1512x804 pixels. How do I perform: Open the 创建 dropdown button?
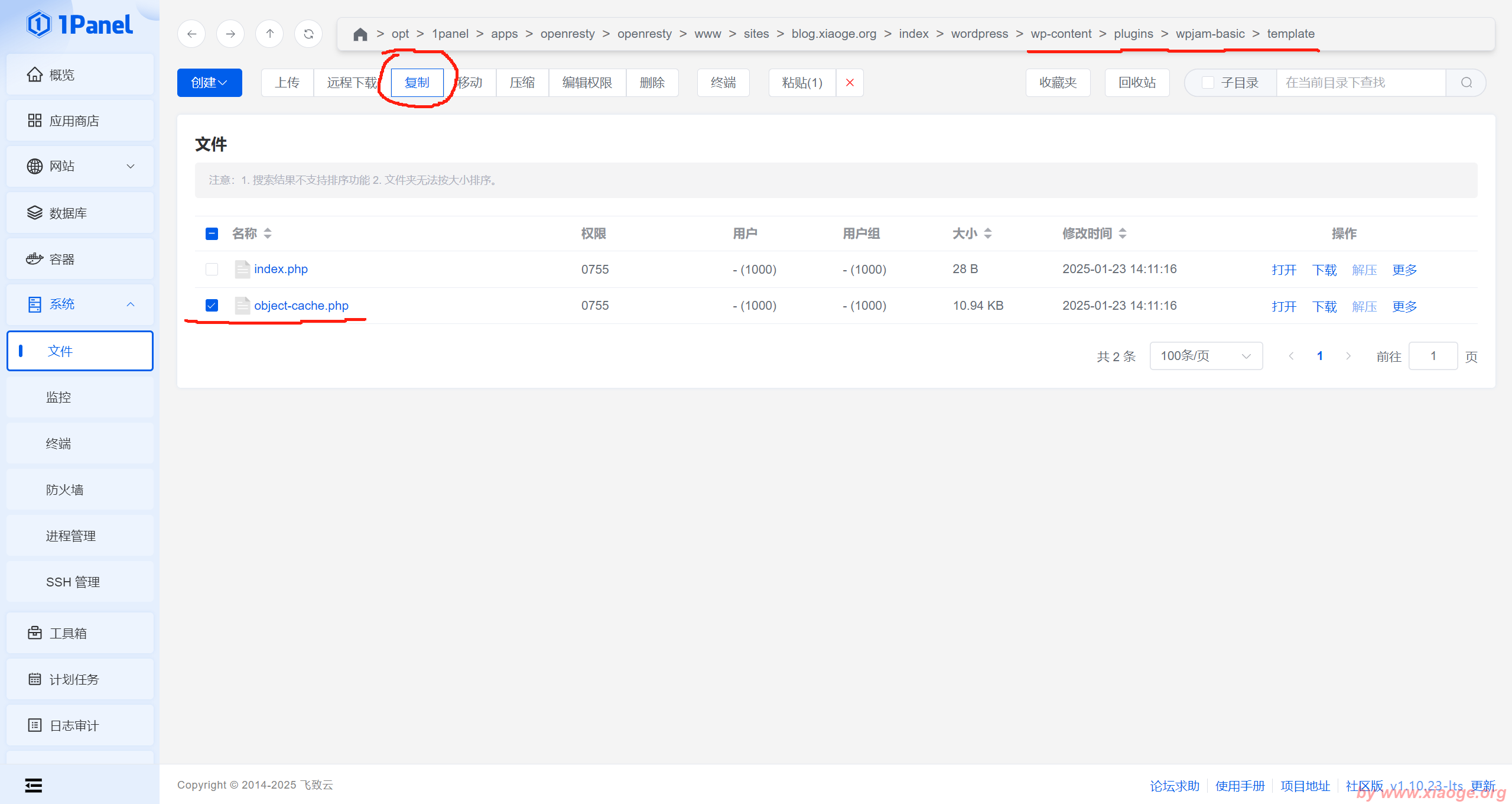coord(209,83)
